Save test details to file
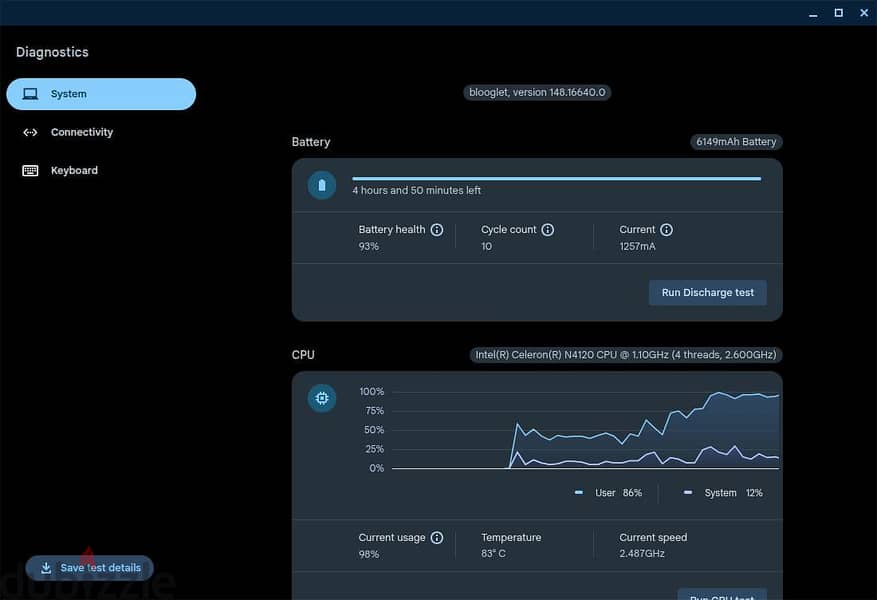The width and height of the screenshot is (877, 600). [x=89, y=568]
